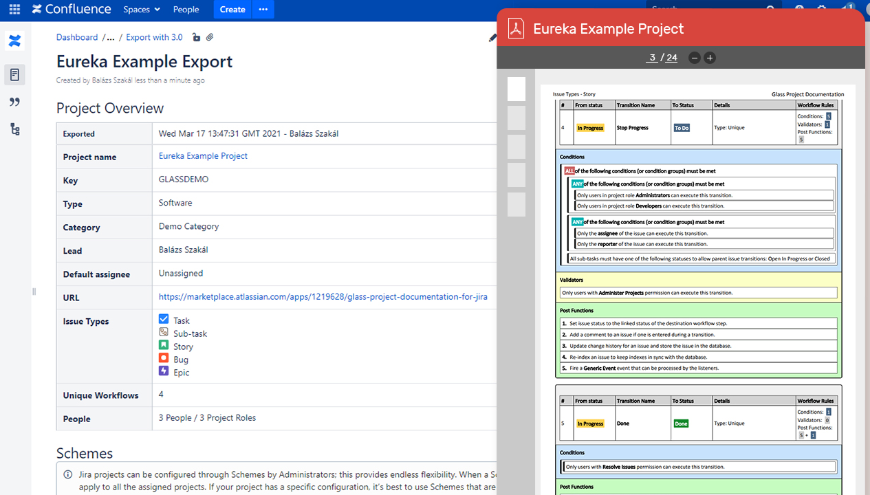Navigate to Dashboard breadcrumb
870x495 pixels.
[x=77, y=37]
